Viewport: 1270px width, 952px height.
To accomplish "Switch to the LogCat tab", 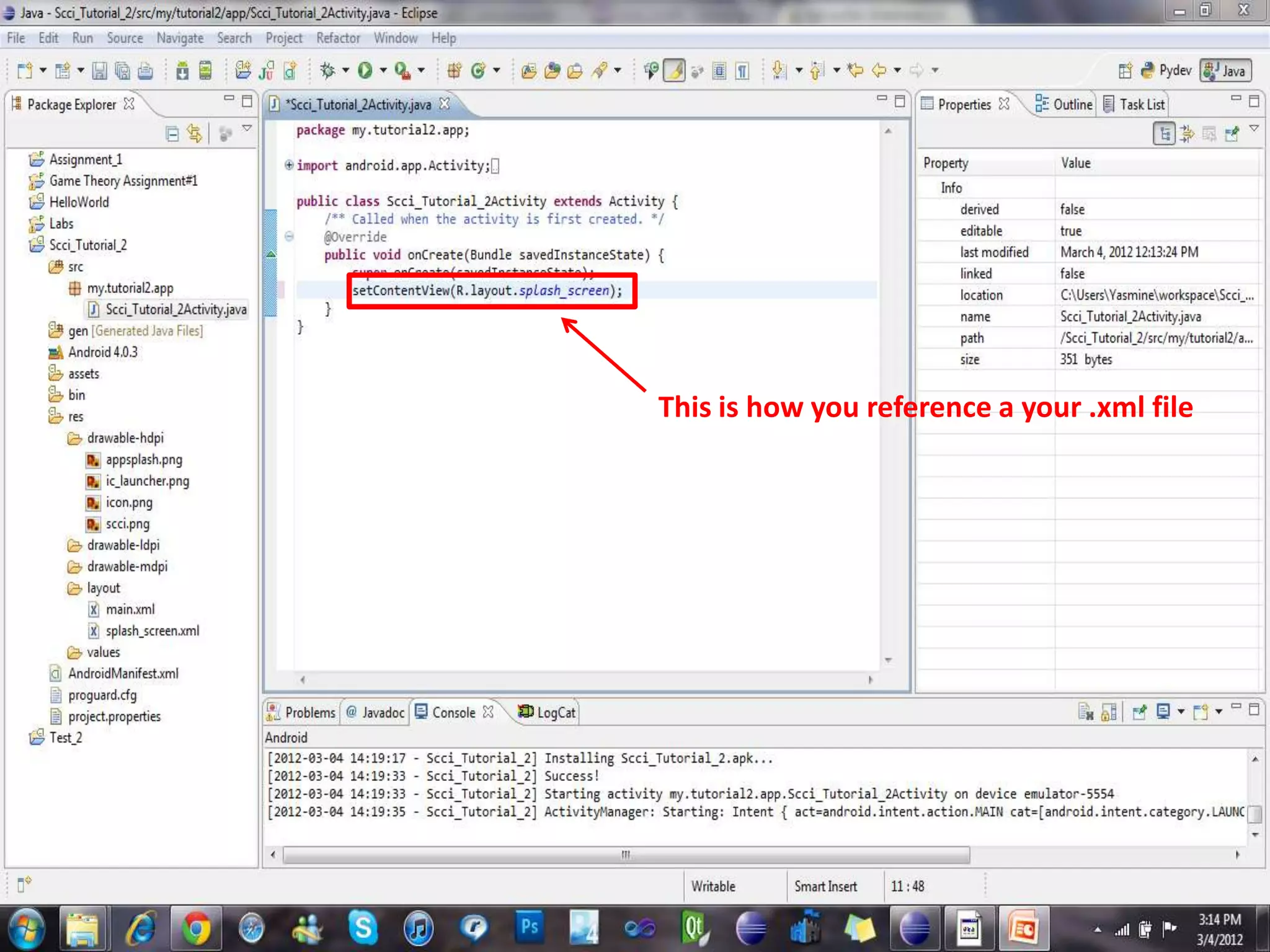I will click(548, 712).
